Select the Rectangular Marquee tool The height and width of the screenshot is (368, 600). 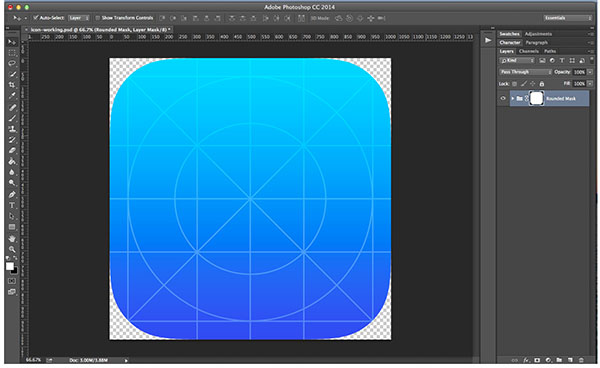click(12, 52)
